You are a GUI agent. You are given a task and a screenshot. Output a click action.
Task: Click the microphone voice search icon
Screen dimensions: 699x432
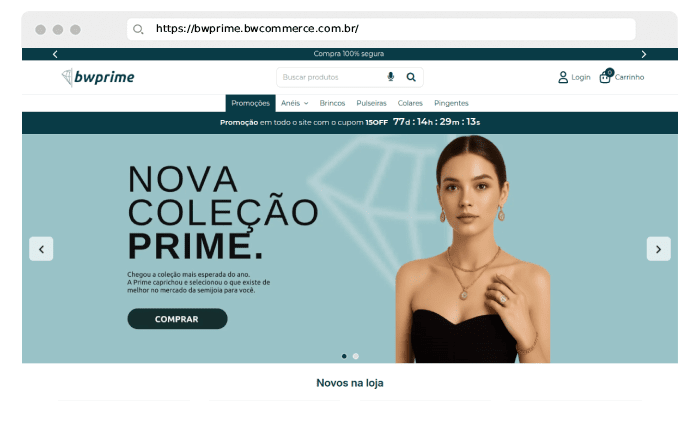pyautogui.click(x=391, y=77)
